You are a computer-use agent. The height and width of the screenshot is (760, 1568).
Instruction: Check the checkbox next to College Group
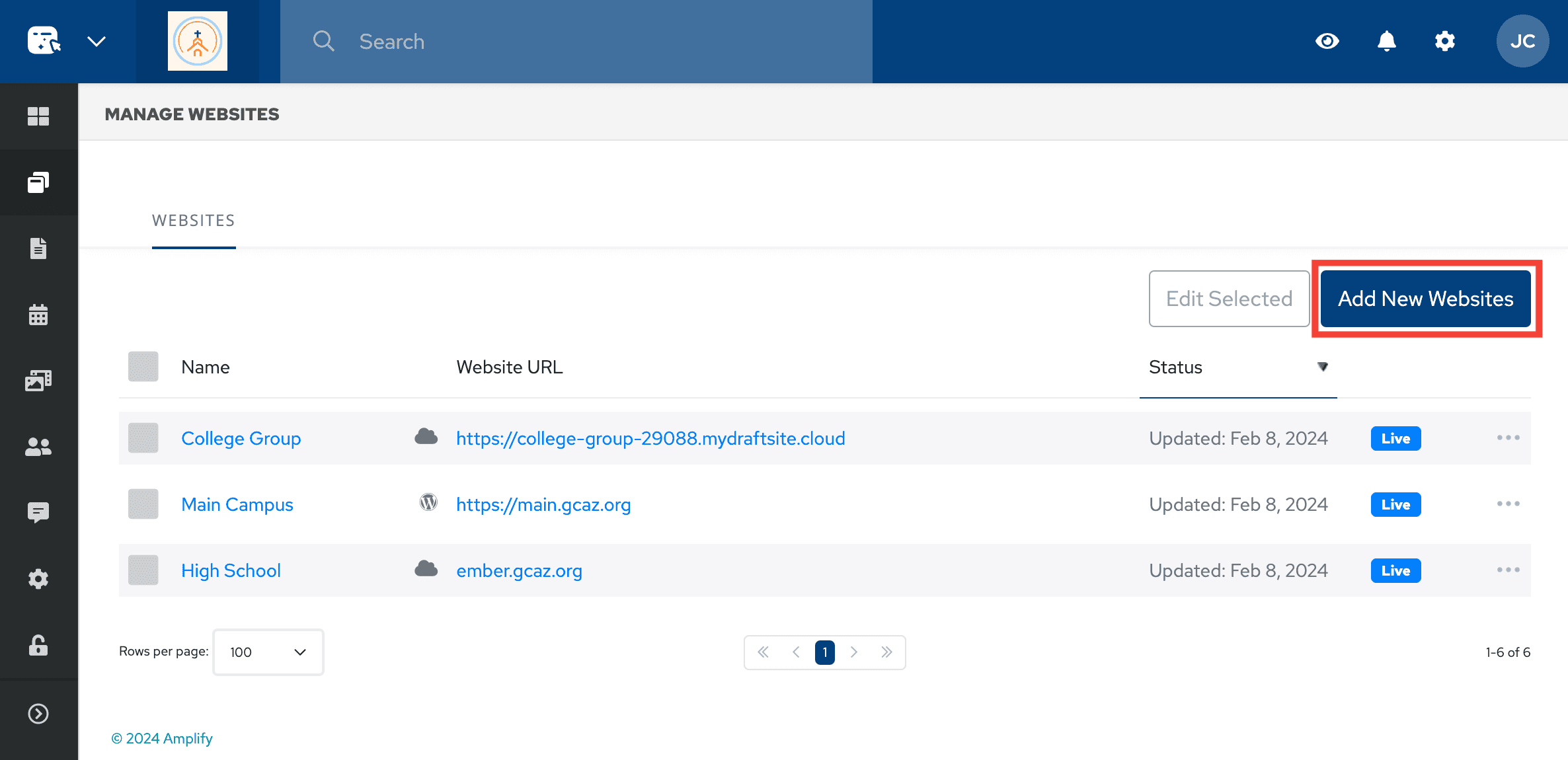click(x=143, y=437)
